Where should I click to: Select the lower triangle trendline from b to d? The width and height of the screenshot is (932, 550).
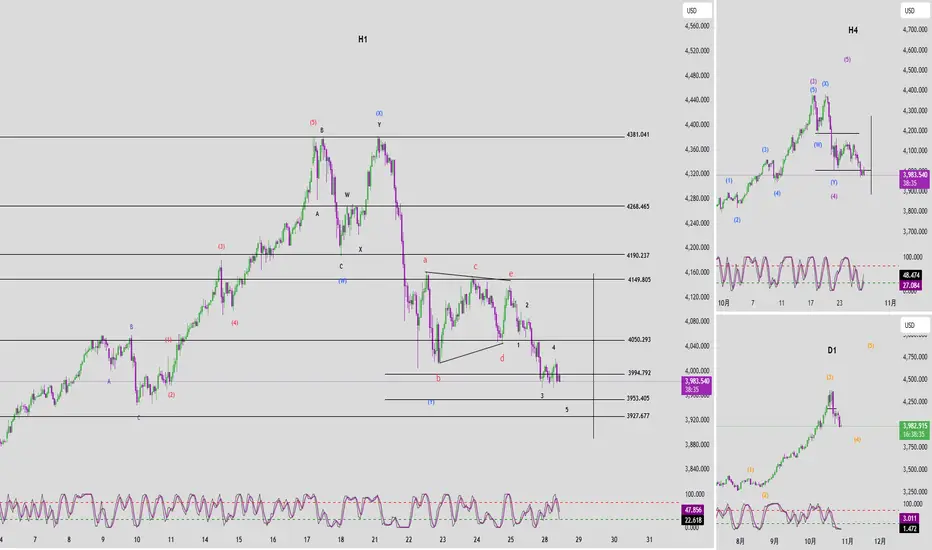[471, 353]
